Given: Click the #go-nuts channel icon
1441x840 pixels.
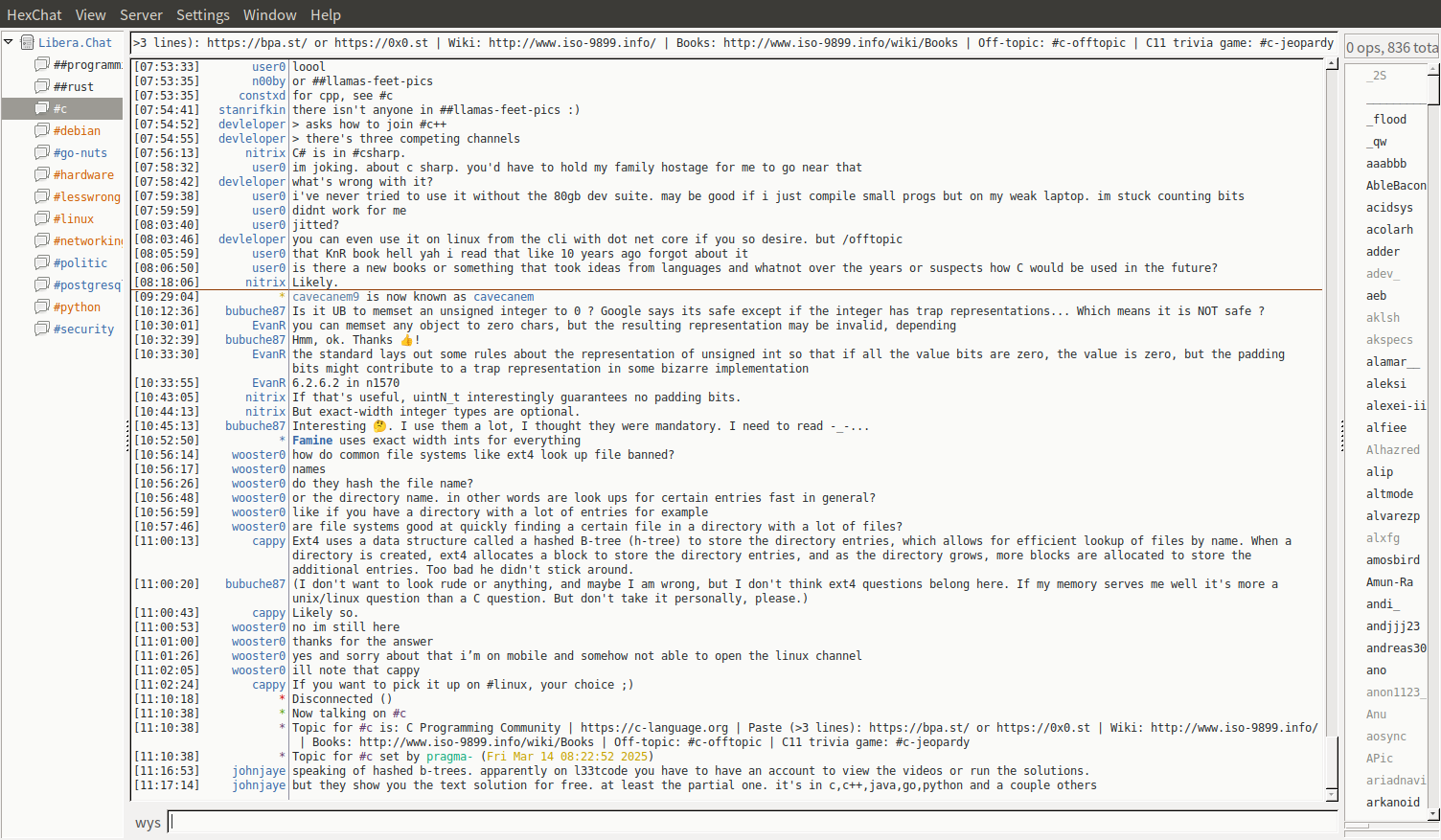Looking at the screenshot, I should click(42, 152).
